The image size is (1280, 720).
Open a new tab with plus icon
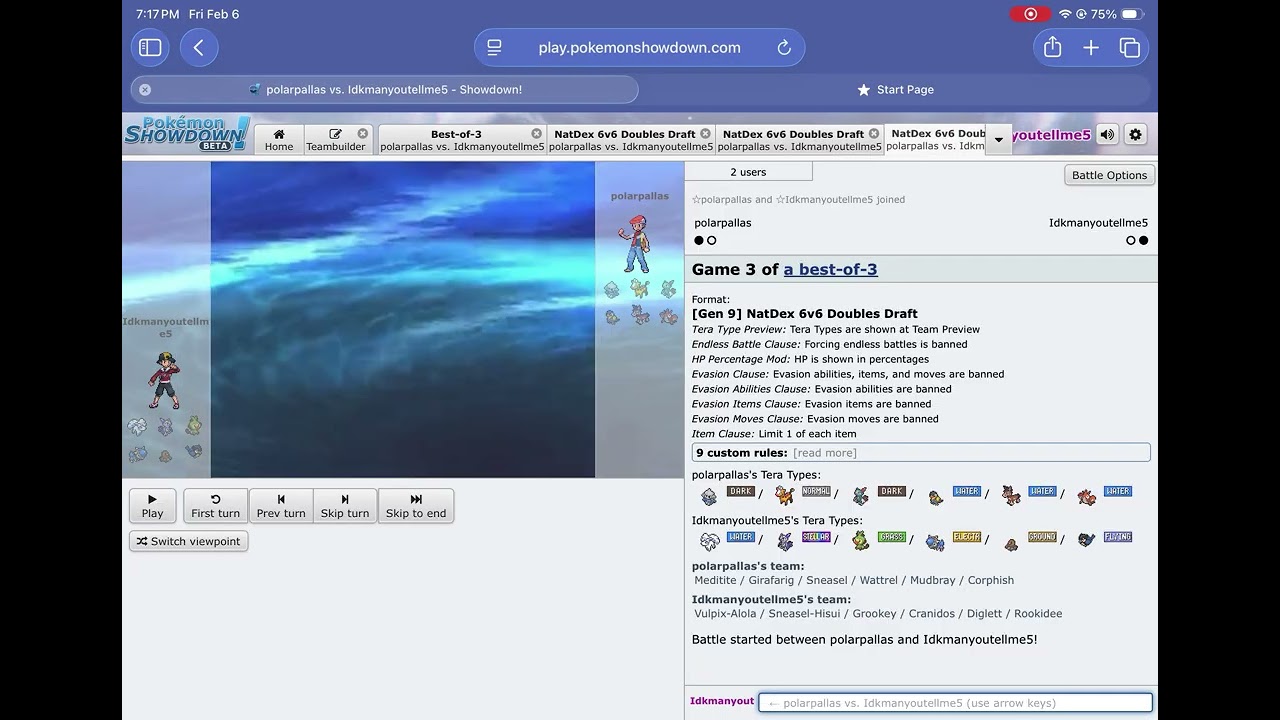[x=1091, y=48]
